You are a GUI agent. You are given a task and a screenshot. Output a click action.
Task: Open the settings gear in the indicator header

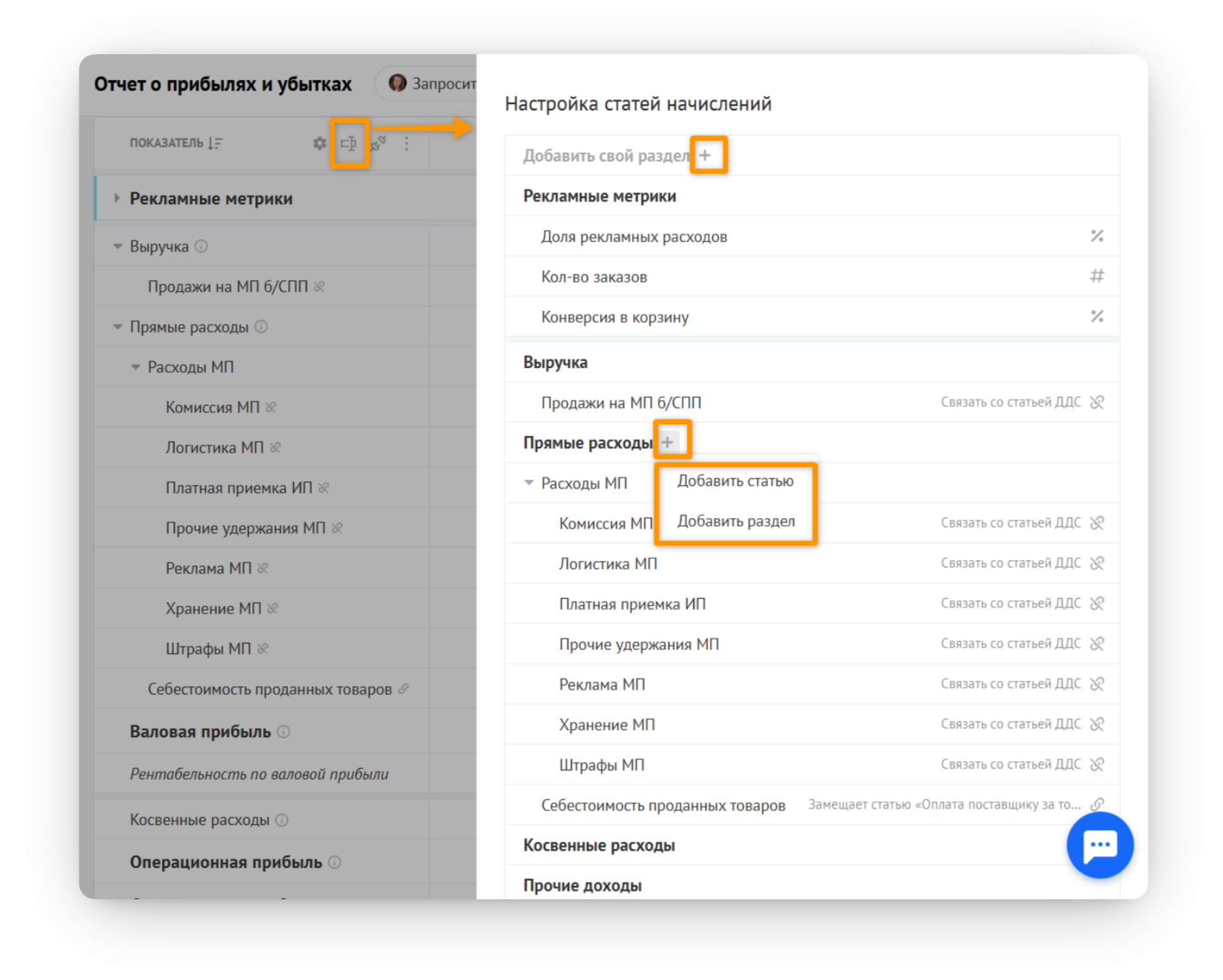[320, 143]
